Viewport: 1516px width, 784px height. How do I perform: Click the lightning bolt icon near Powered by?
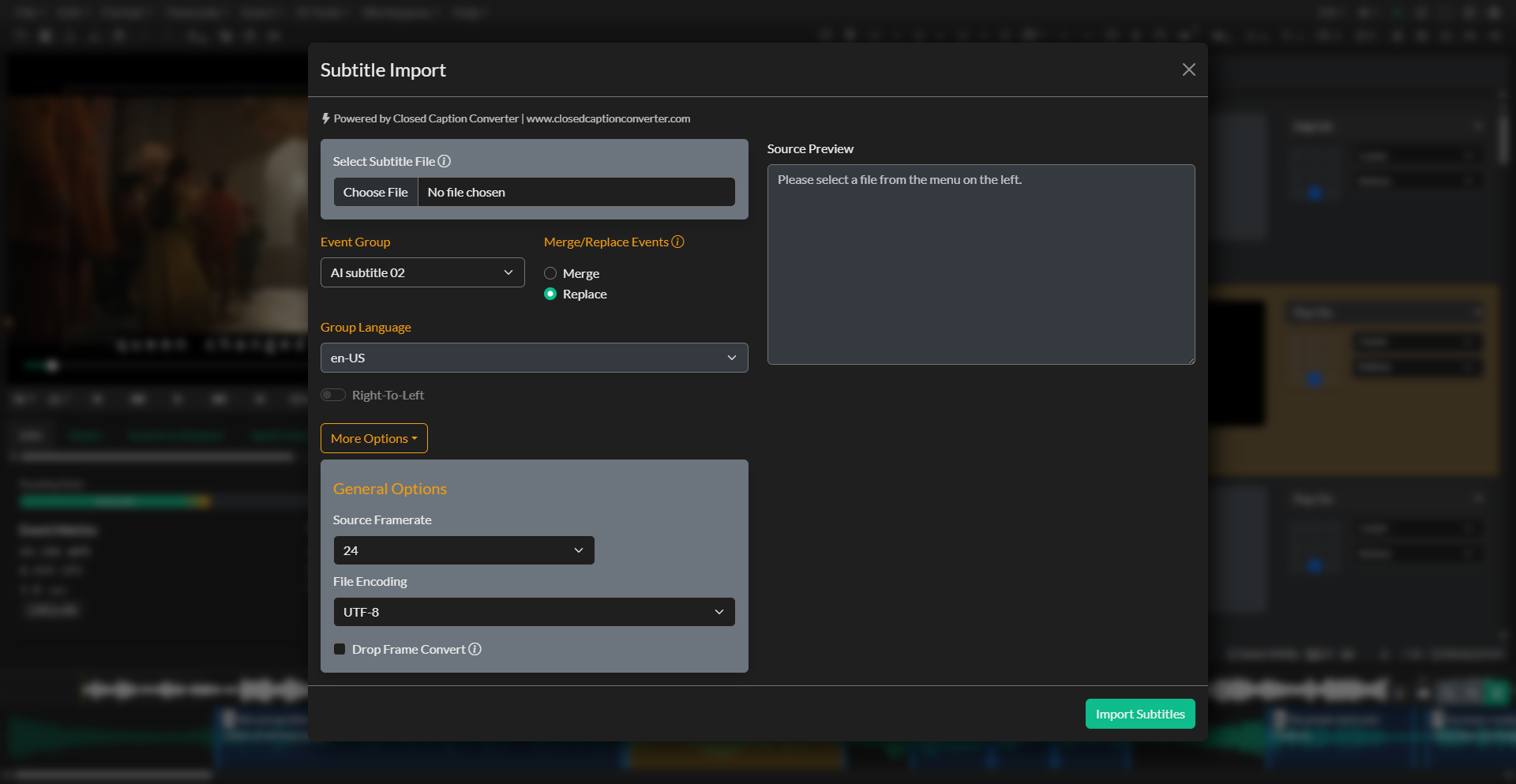[326, 118]
